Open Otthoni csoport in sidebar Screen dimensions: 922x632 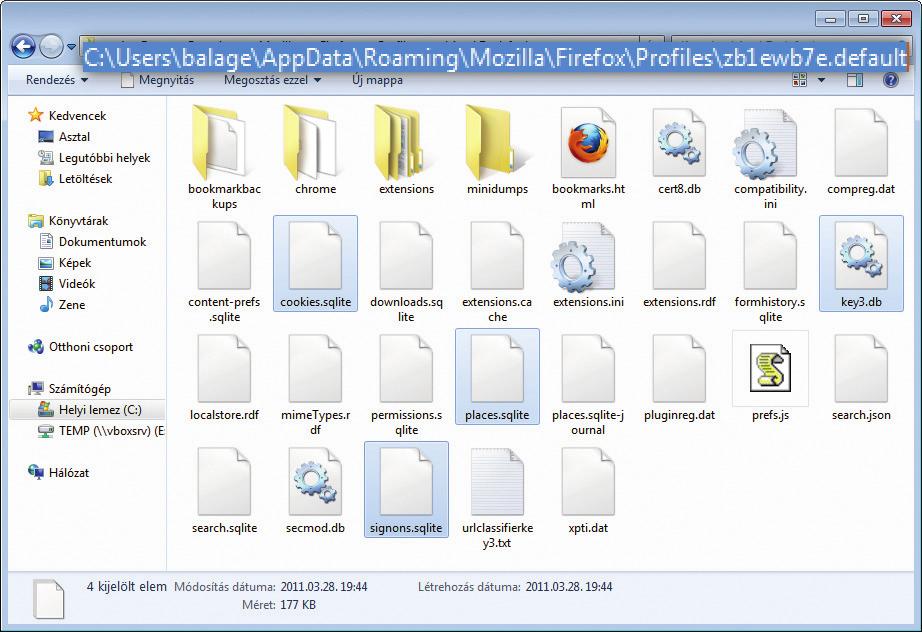tap(81, 347)
